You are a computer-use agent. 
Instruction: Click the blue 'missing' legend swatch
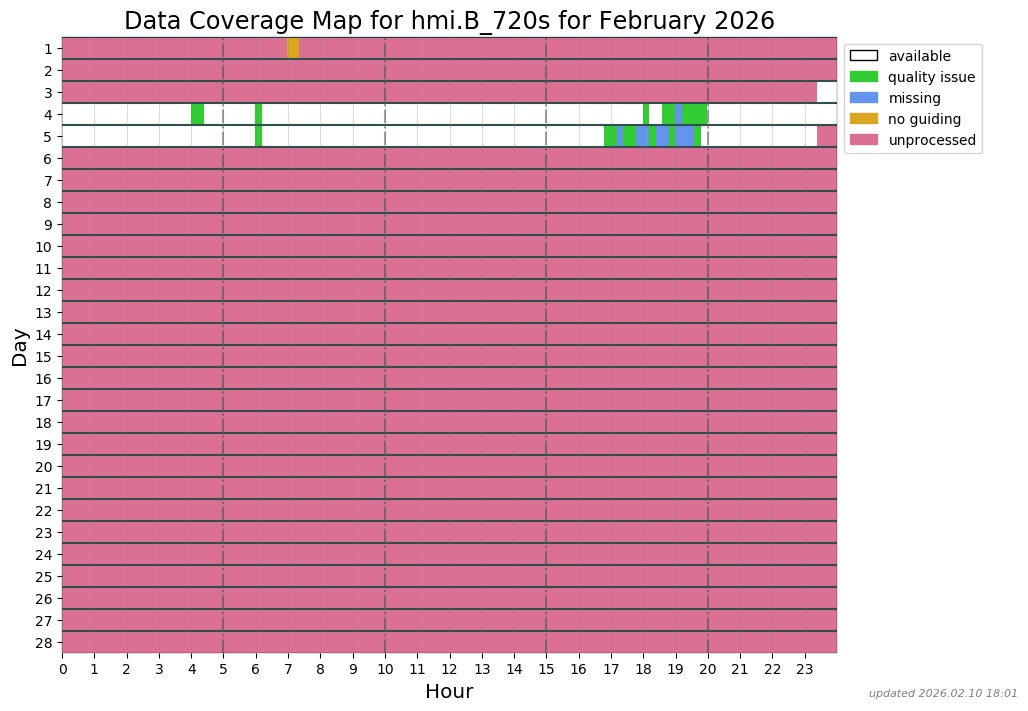(863, 98)
